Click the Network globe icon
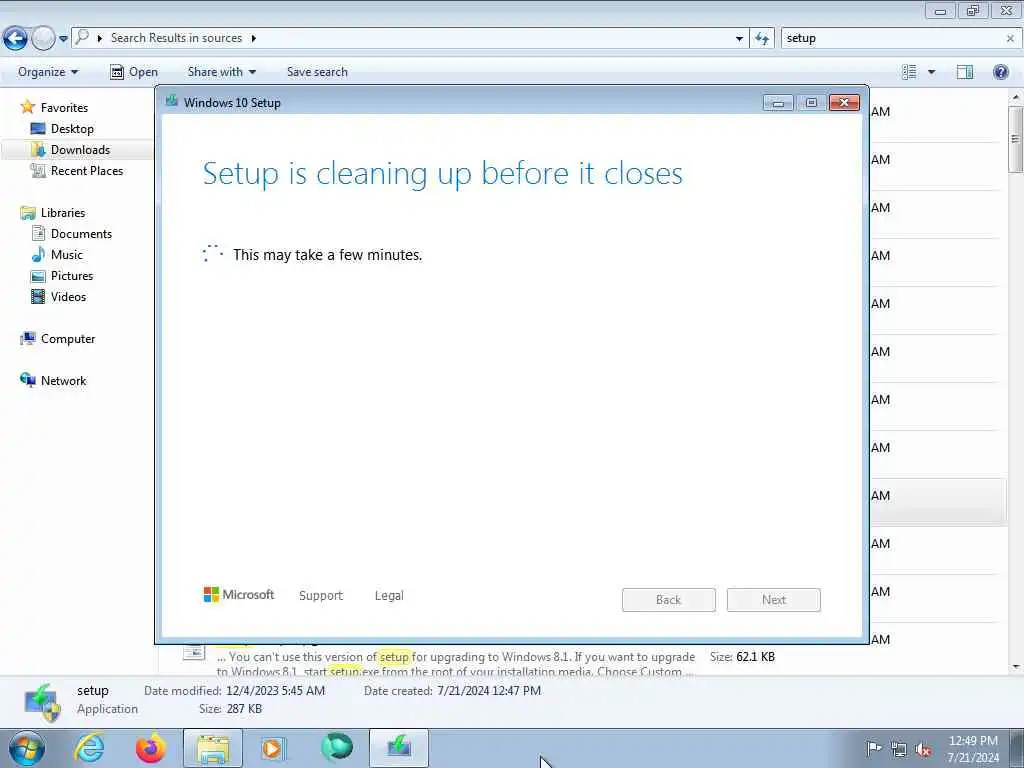 pos(27,379)
